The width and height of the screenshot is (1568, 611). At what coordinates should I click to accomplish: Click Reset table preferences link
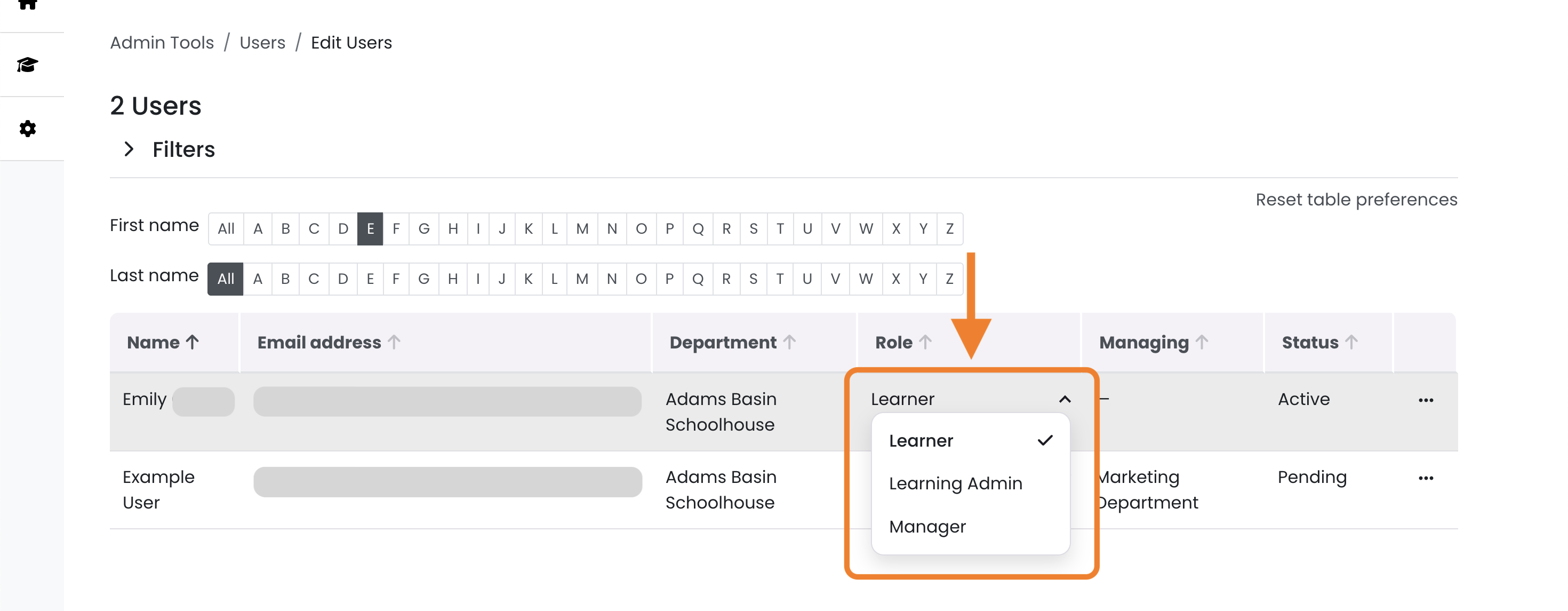point(1356,200)
